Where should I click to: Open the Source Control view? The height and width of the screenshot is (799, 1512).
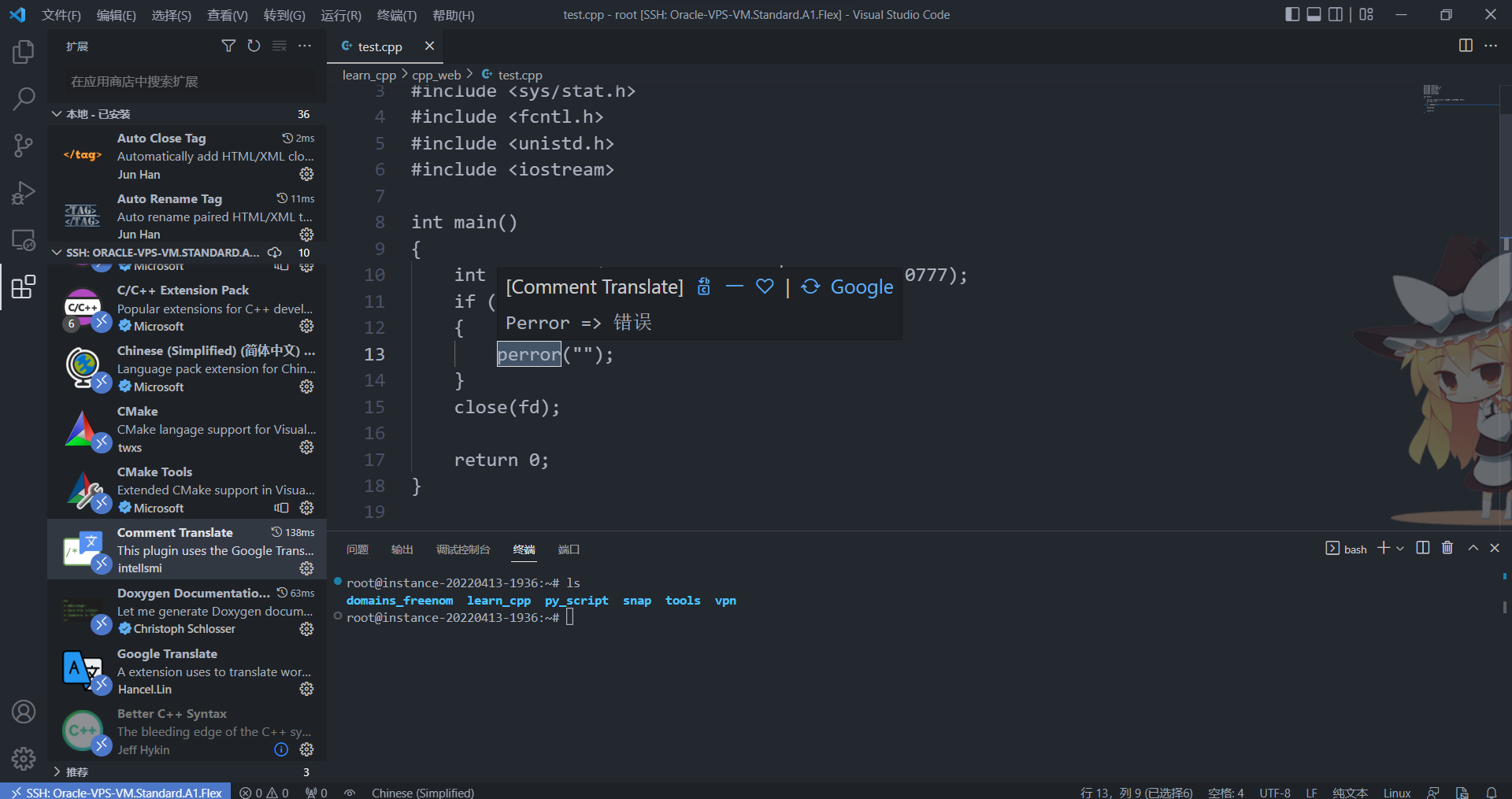coord(23,146)
